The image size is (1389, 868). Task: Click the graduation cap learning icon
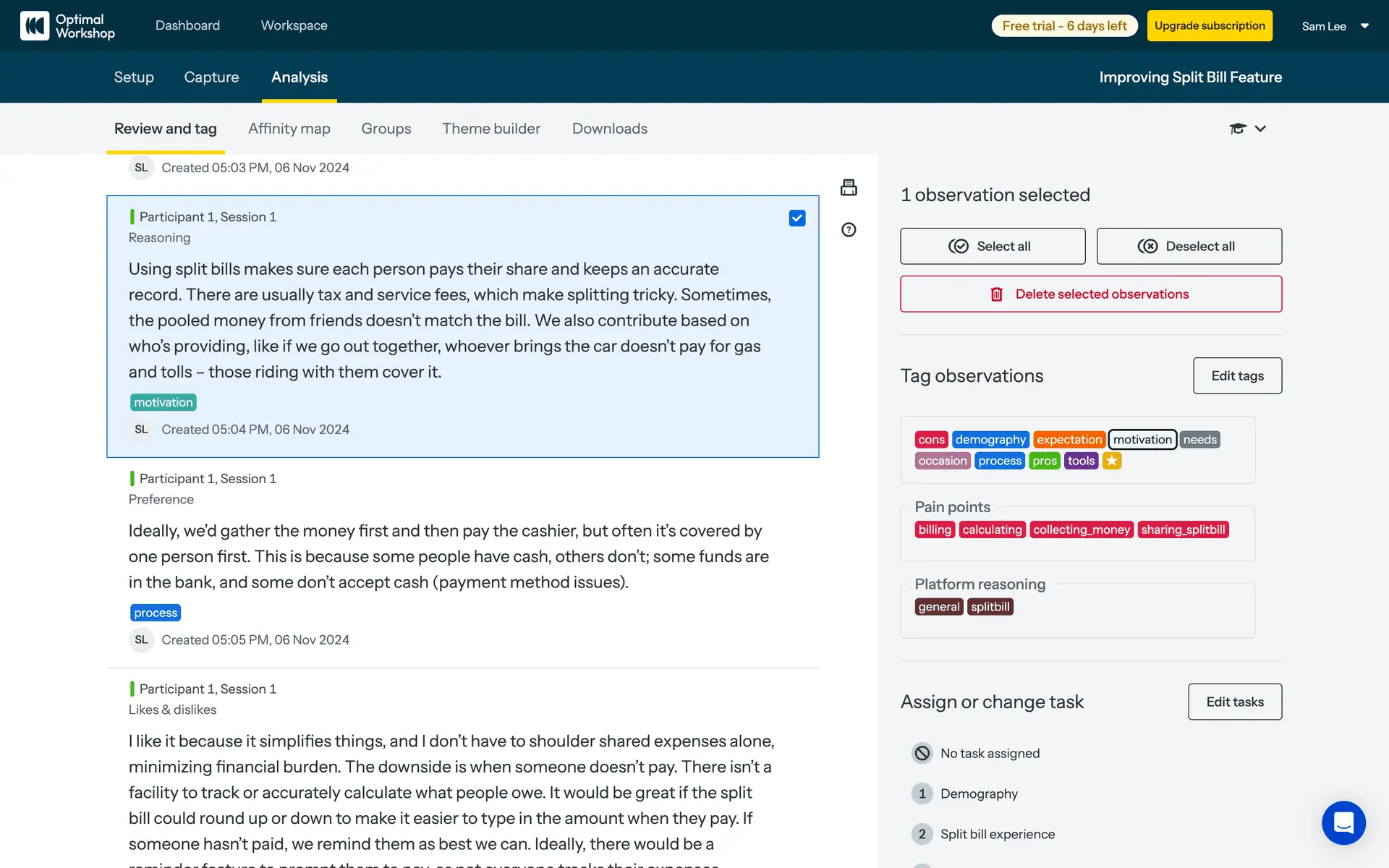1237,129
